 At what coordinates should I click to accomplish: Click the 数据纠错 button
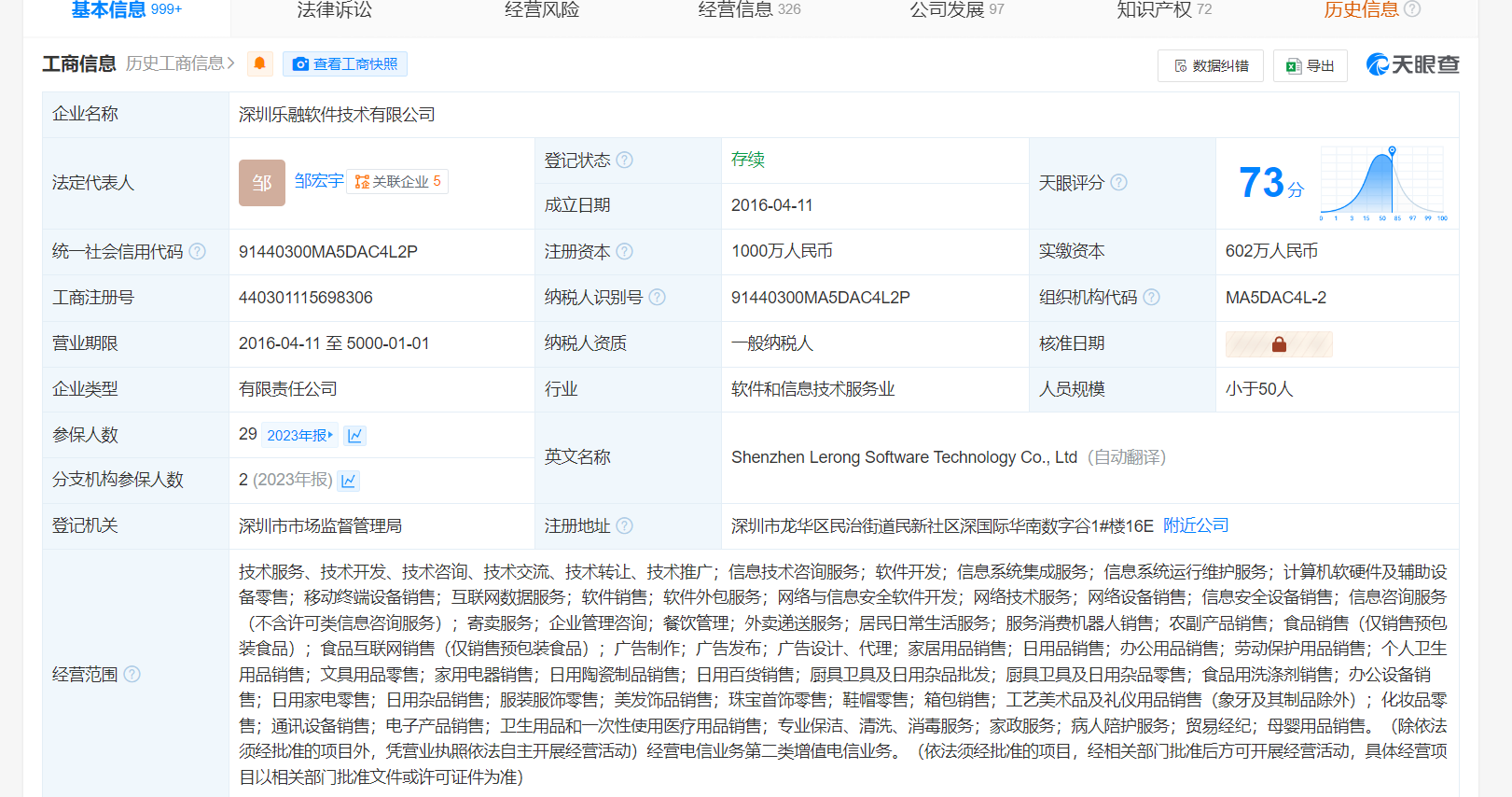(1211, 65)
